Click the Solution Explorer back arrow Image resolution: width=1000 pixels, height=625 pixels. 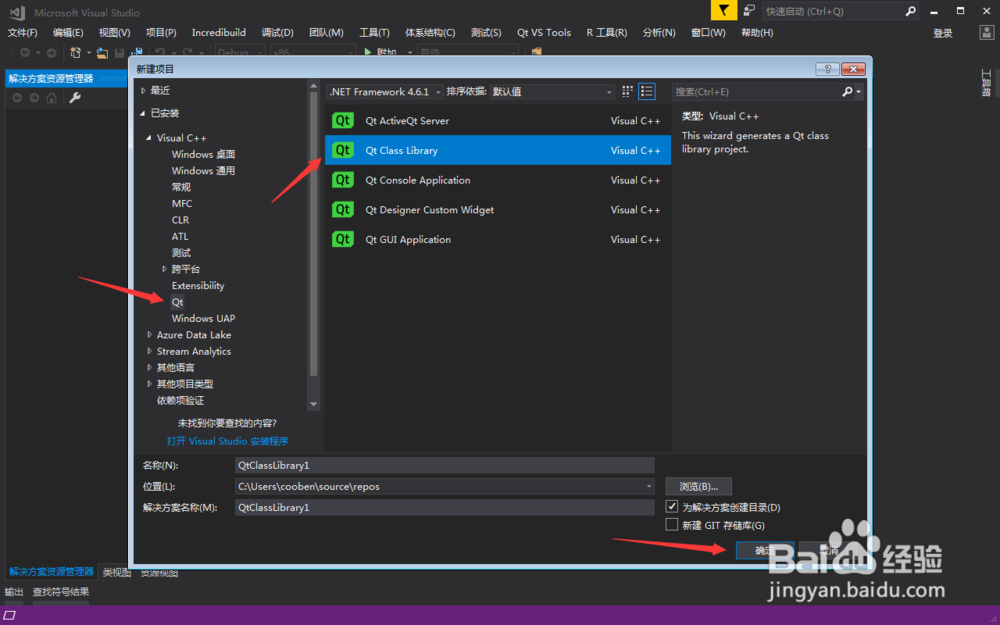point(17,98)
